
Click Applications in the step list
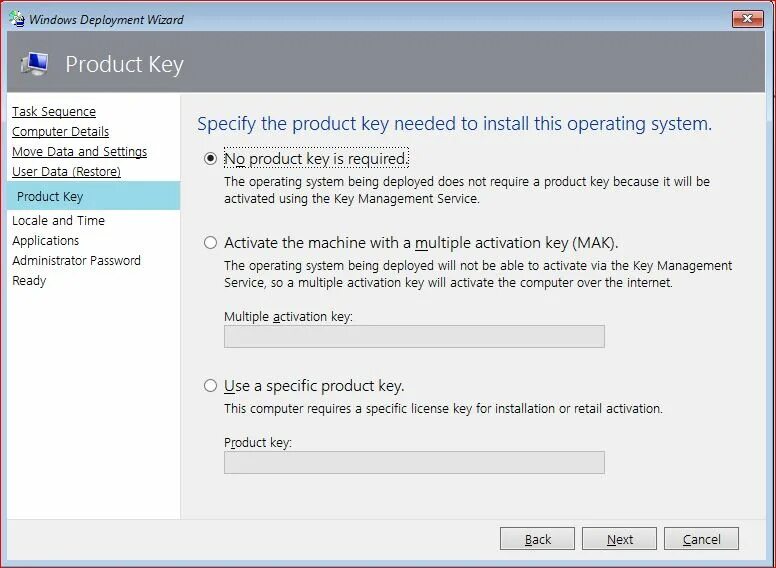point(45,240)
